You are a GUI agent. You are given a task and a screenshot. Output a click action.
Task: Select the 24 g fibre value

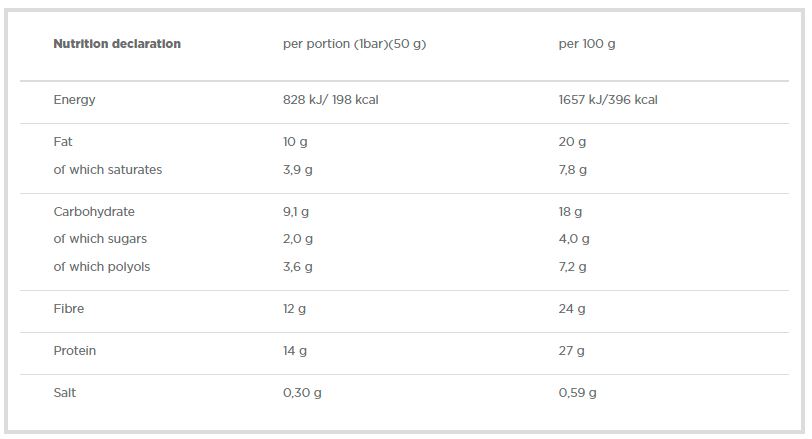572,309
